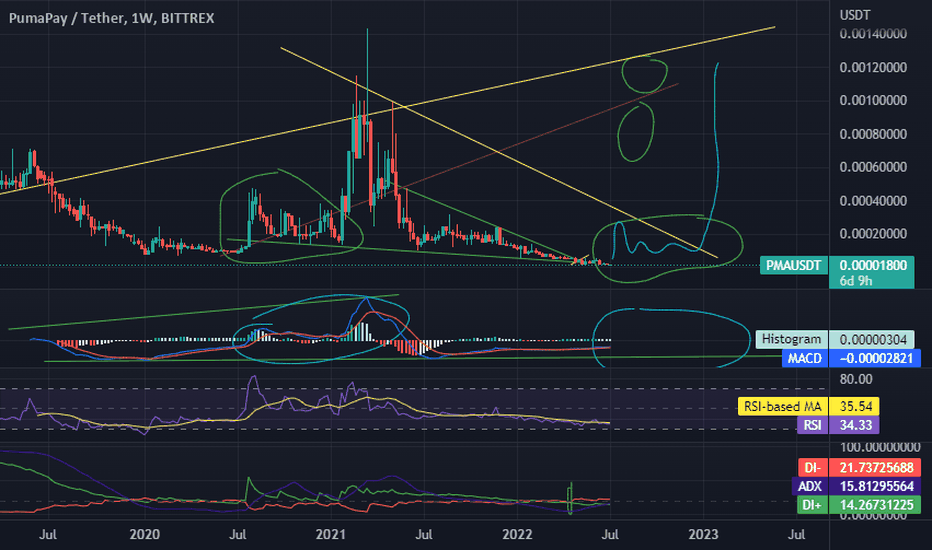The image size is (932, 550).
Task: Click the RSI-based MA value 35.54
Action: [x=855, y=407]
